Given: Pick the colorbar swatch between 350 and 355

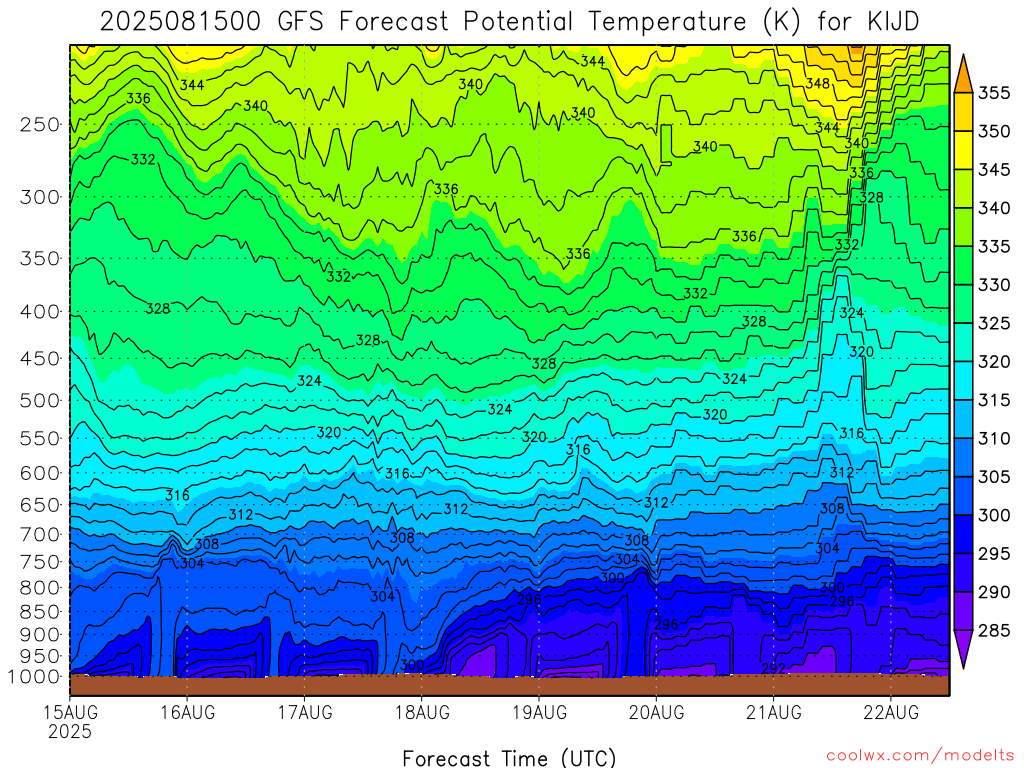Looking at the screenshot, I should [963, 112].
